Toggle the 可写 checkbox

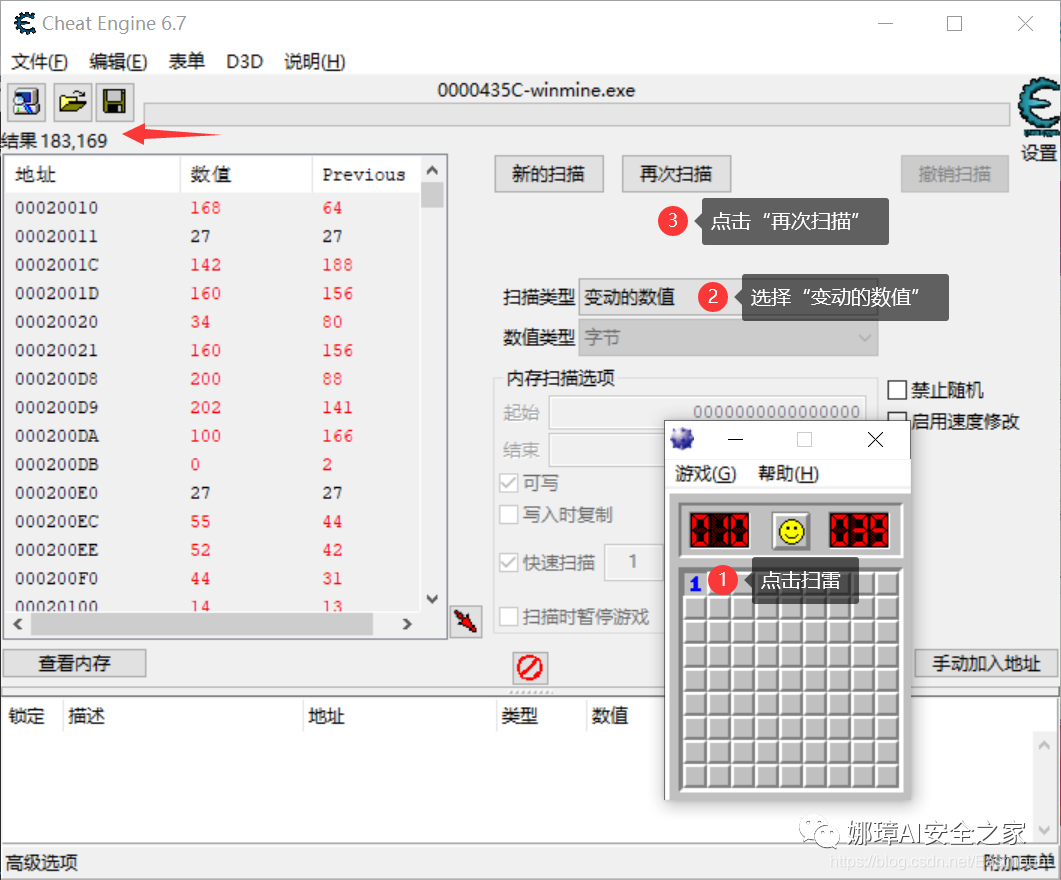pyautogui.click(x=508, y=482)
